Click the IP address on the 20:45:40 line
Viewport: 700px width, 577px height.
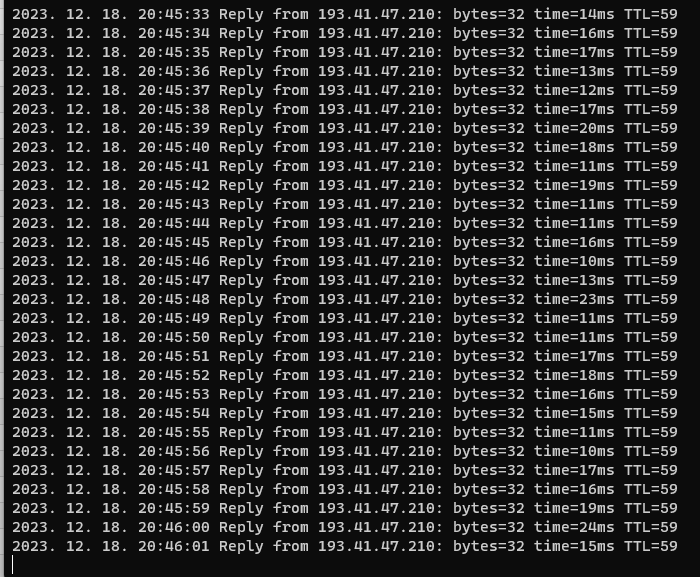point(380,147)
